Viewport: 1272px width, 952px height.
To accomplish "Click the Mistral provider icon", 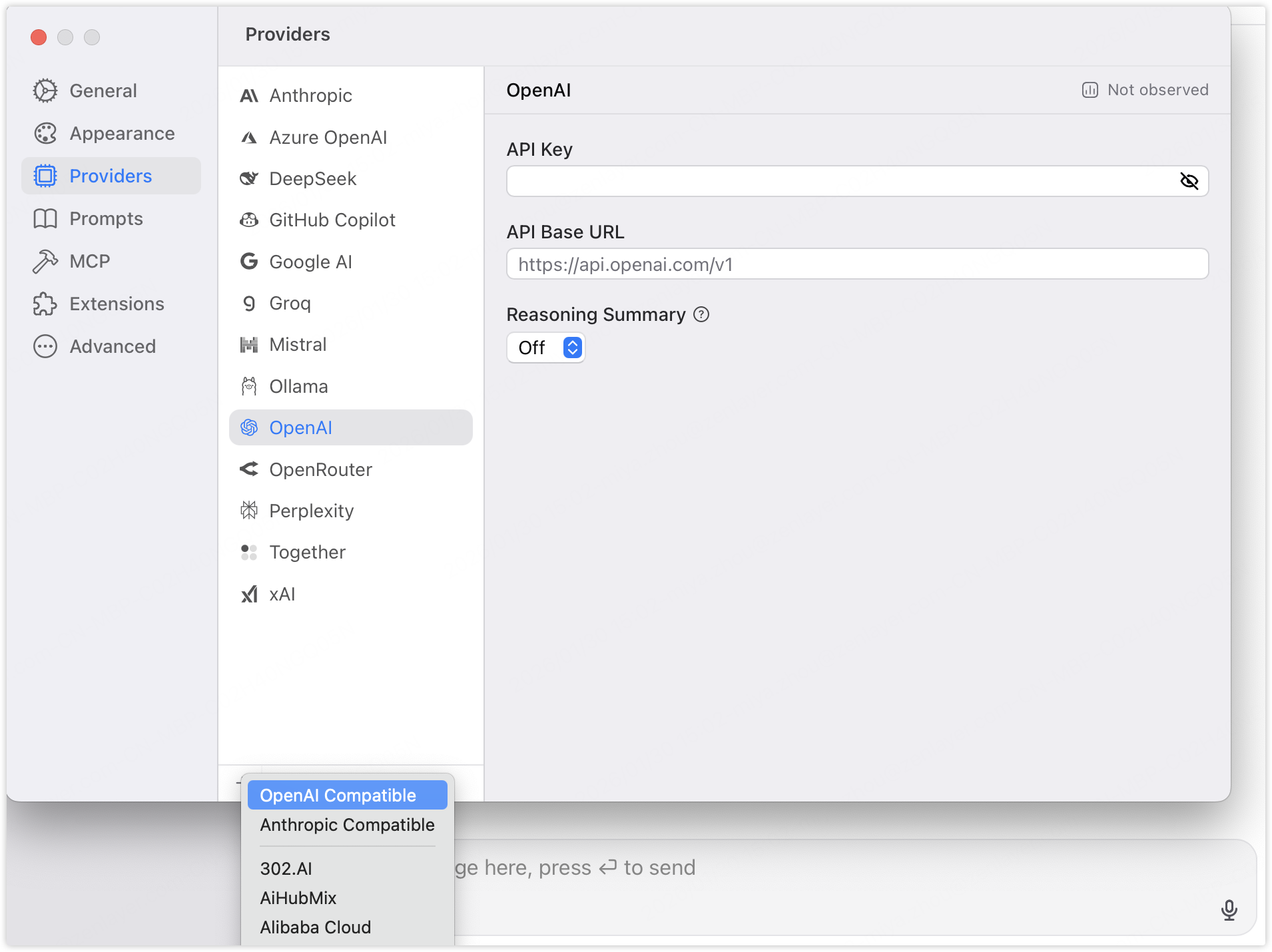I will (x=249, y=345).
